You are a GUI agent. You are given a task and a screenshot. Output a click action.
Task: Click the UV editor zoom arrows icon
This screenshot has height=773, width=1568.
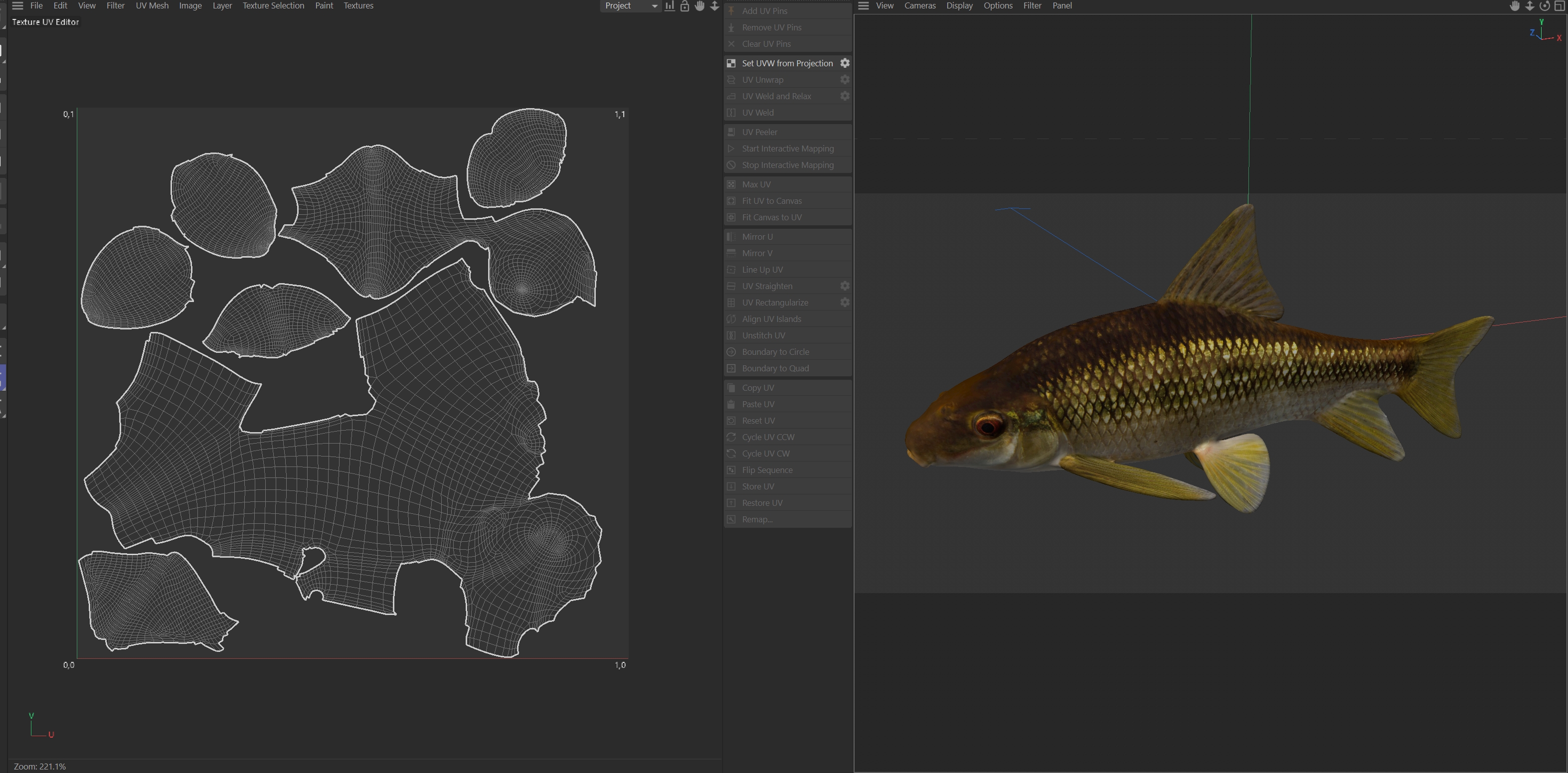[x=714, y=5]
